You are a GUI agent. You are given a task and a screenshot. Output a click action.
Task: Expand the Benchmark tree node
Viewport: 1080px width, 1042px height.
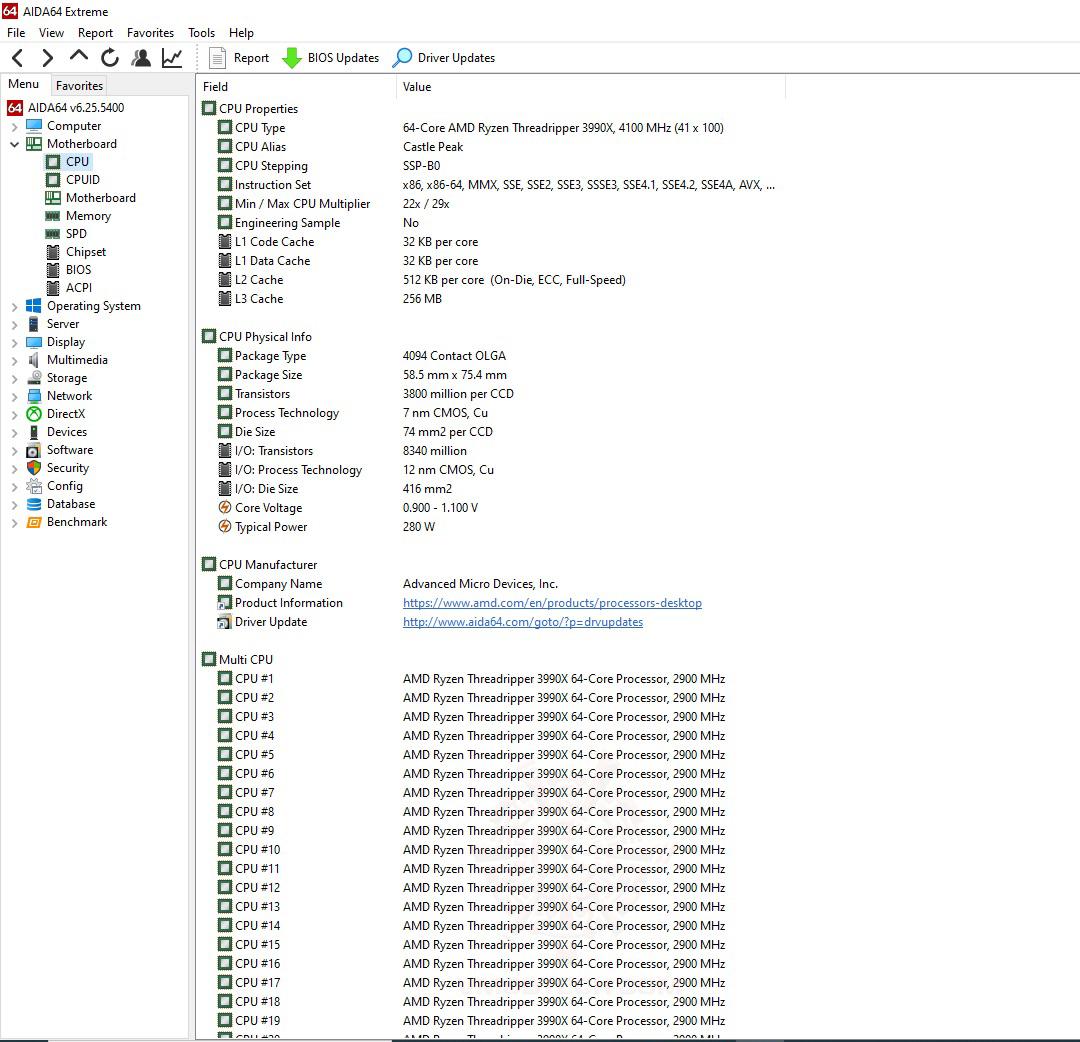(14, 523)
